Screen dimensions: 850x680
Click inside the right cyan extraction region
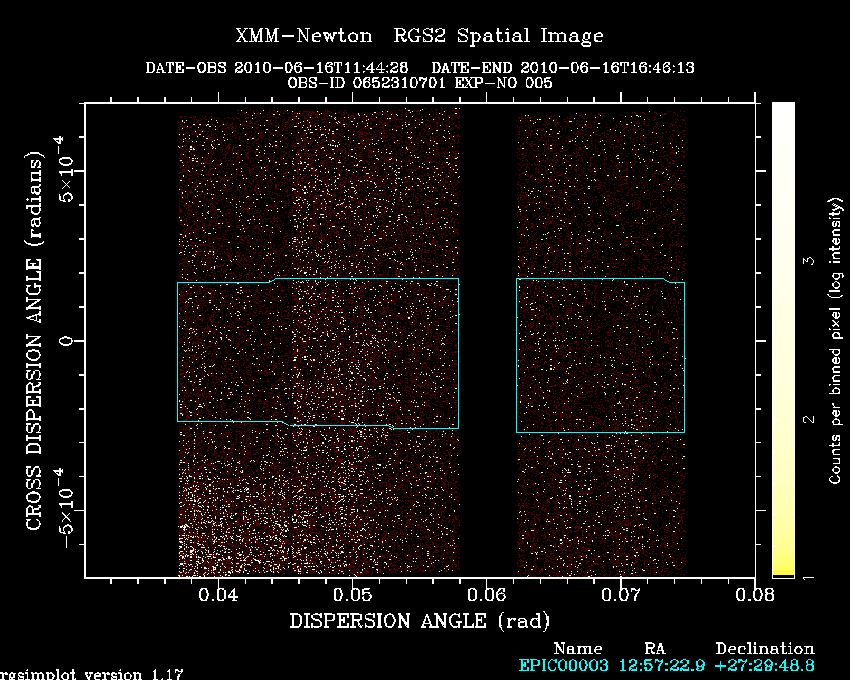point(601,355)
